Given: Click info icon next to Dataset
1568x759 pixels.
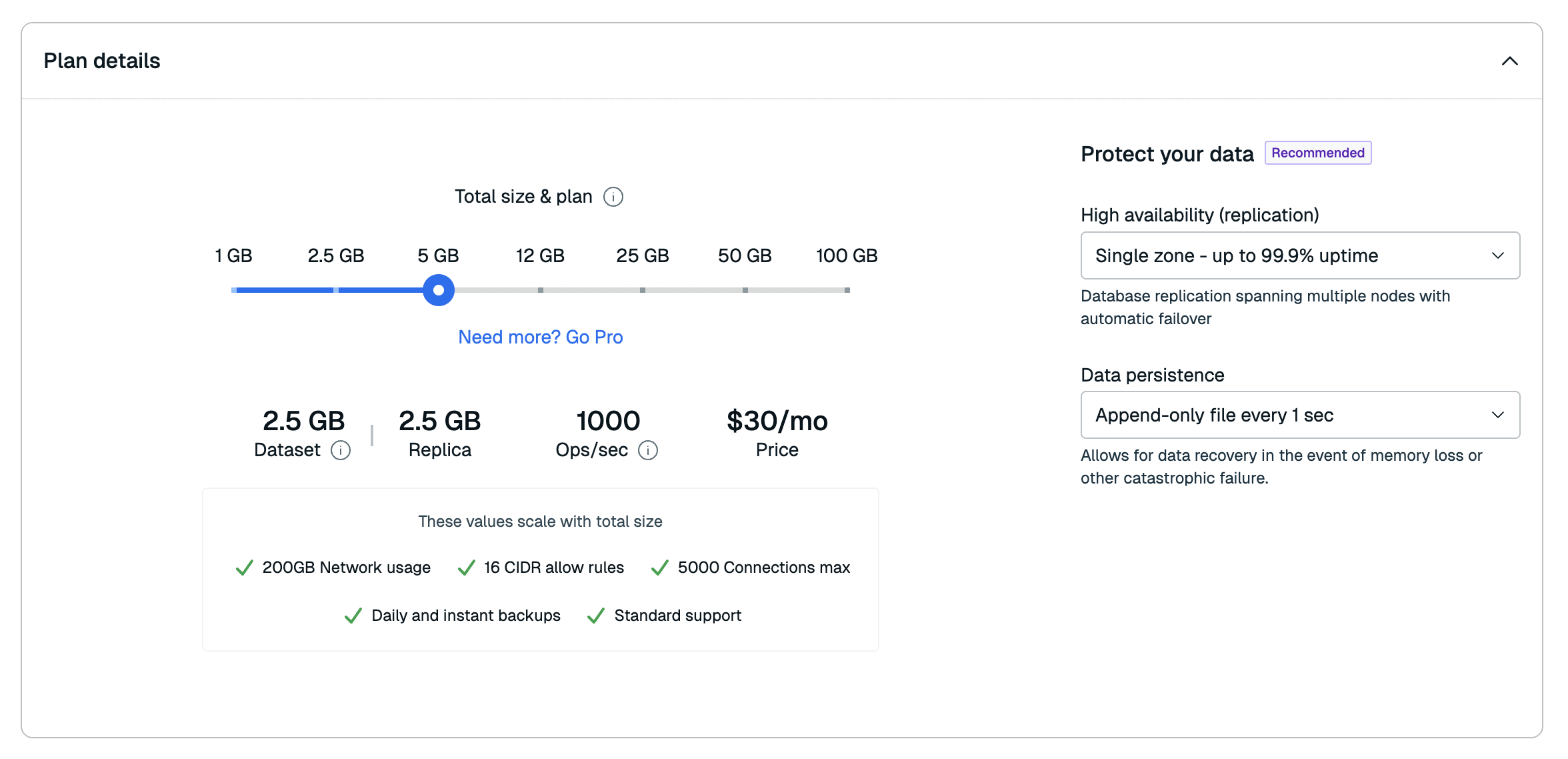Looking at the screenshot, I should tap(341, 451).
